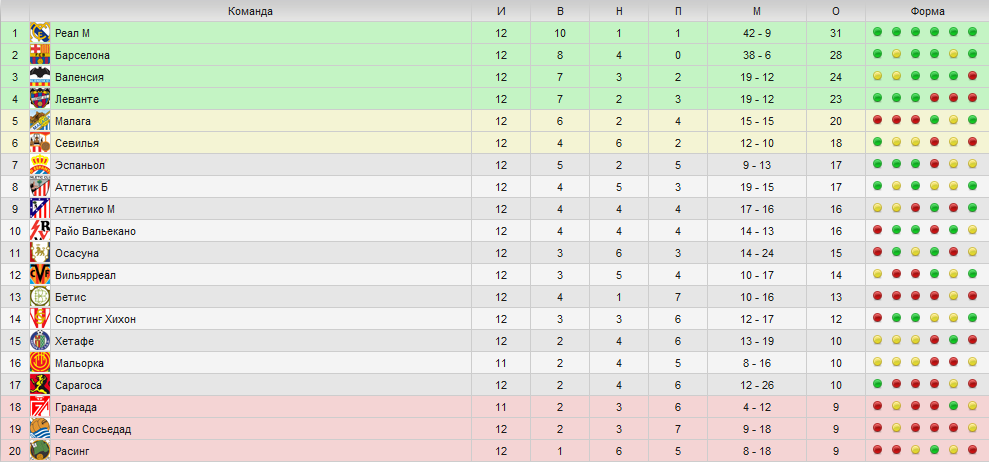
Task: Click the О points column header
Action: (836, 11)
